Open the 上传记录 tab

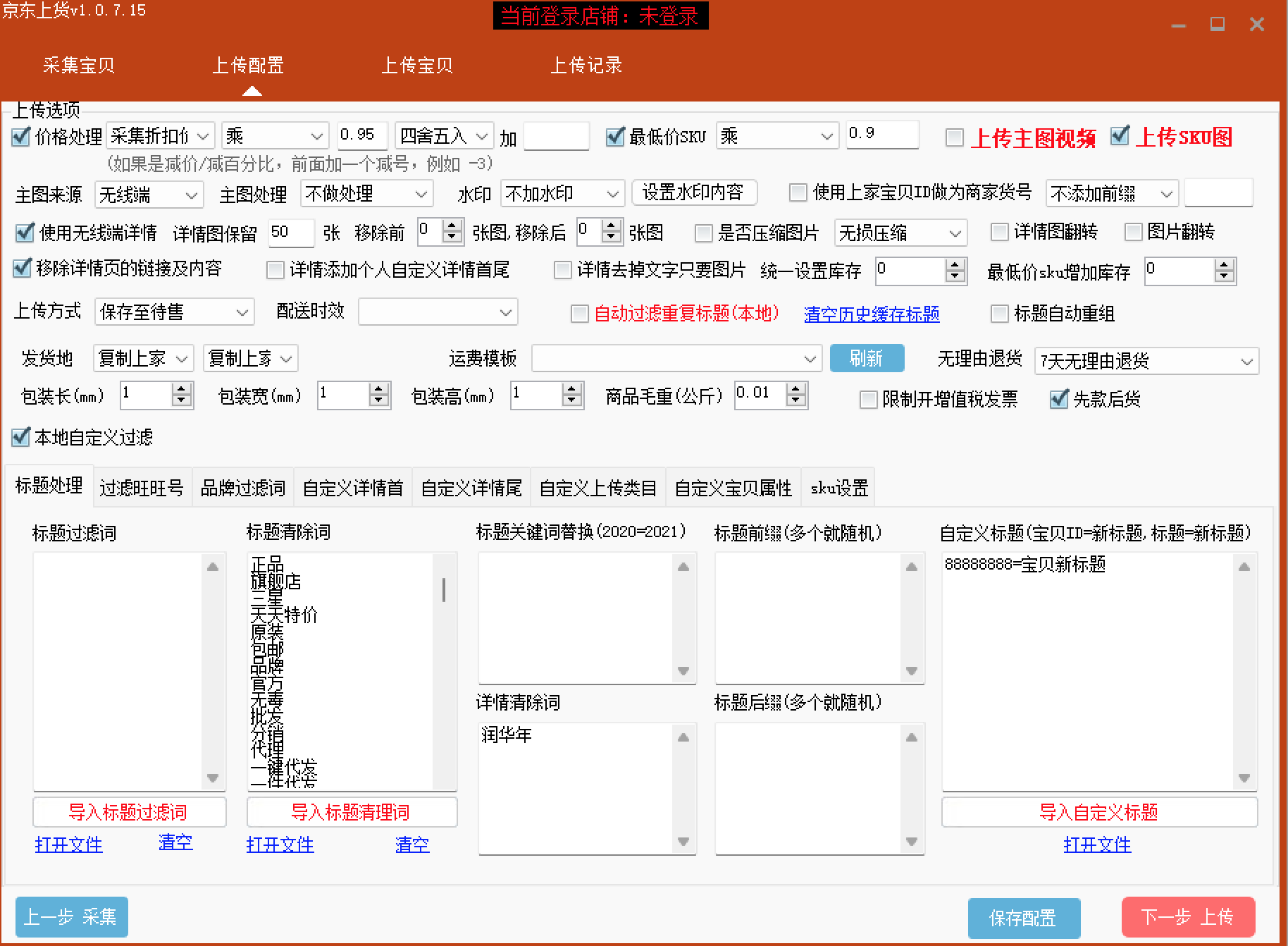586,66
